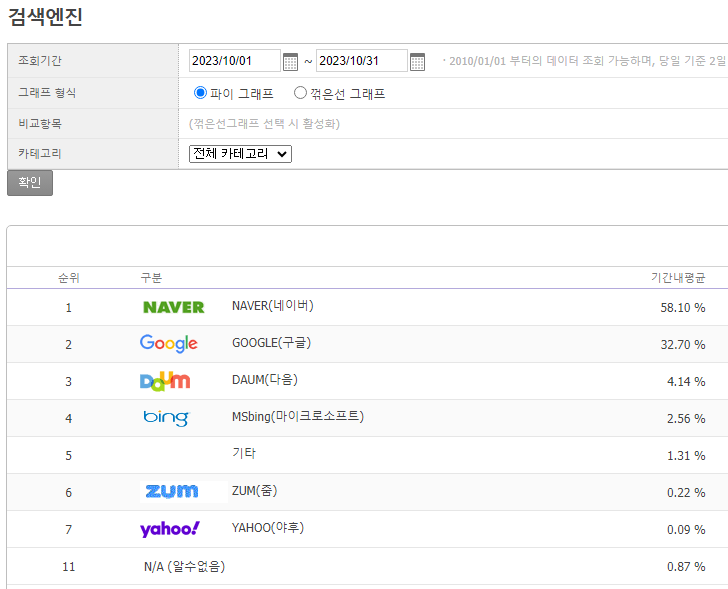Click the yahoo! logo

170,529
